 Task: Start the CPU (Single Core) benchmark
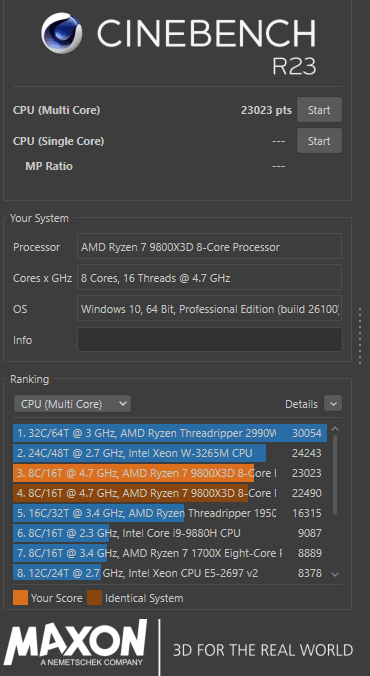click(x=319, y=141)
